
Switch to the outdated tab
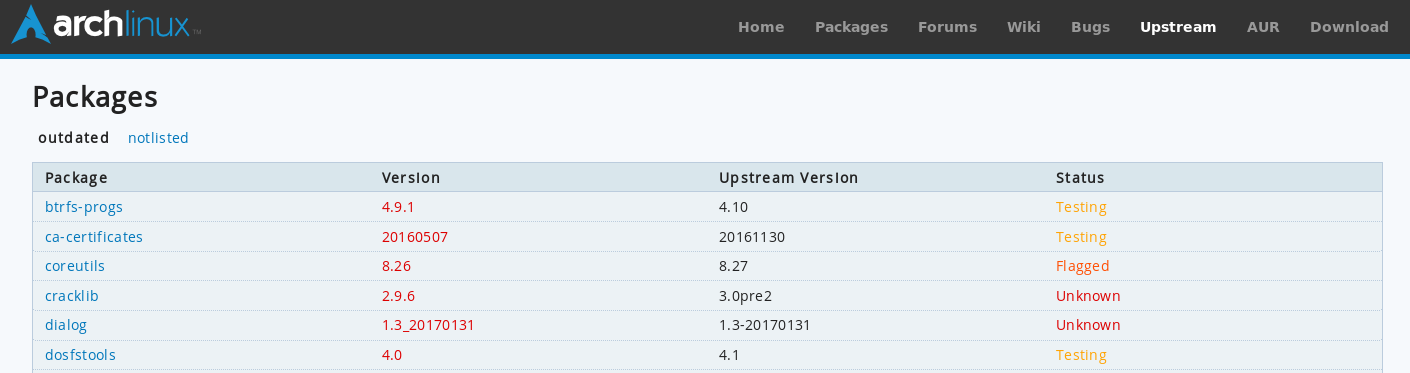[74, 138]
